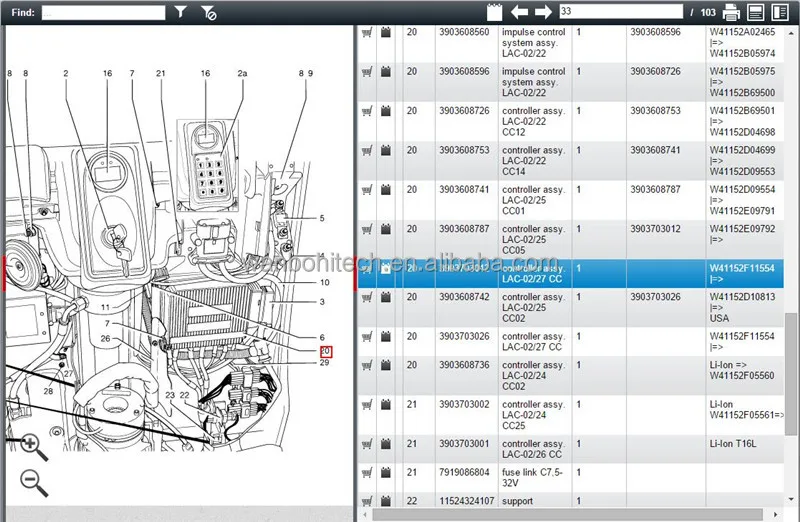Select the highlighted callout 20 in the diagram
Image resolution: width=800 pixels, height=522 pixels.
pyautogui.click(x=326, y=352)
